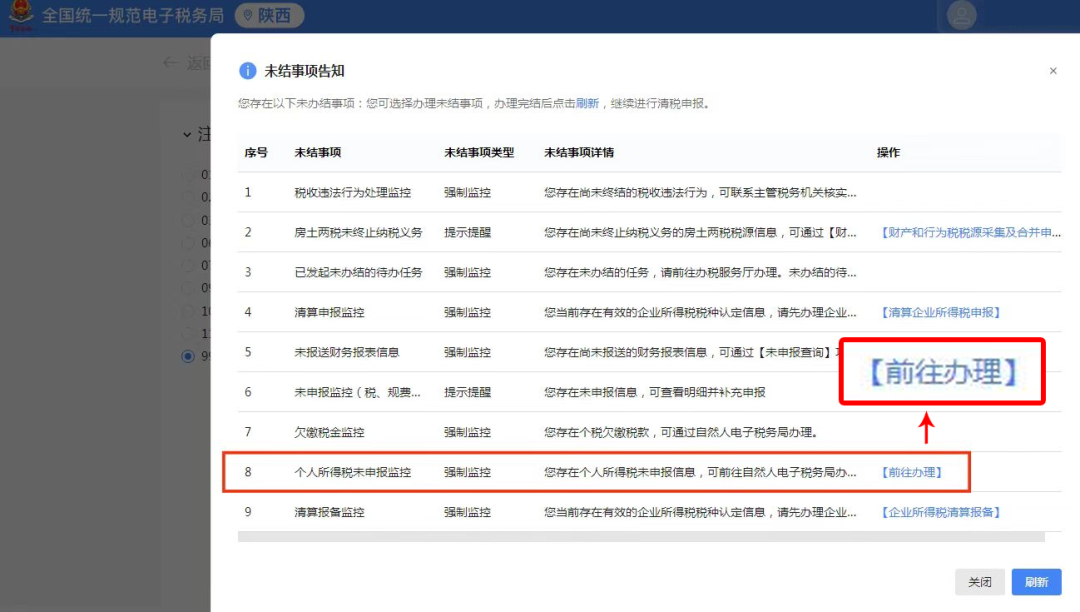Viewport: 1080px width, 612px height.
Task: Click the 陕西 location badge in the header
Action: pos(269,15)
